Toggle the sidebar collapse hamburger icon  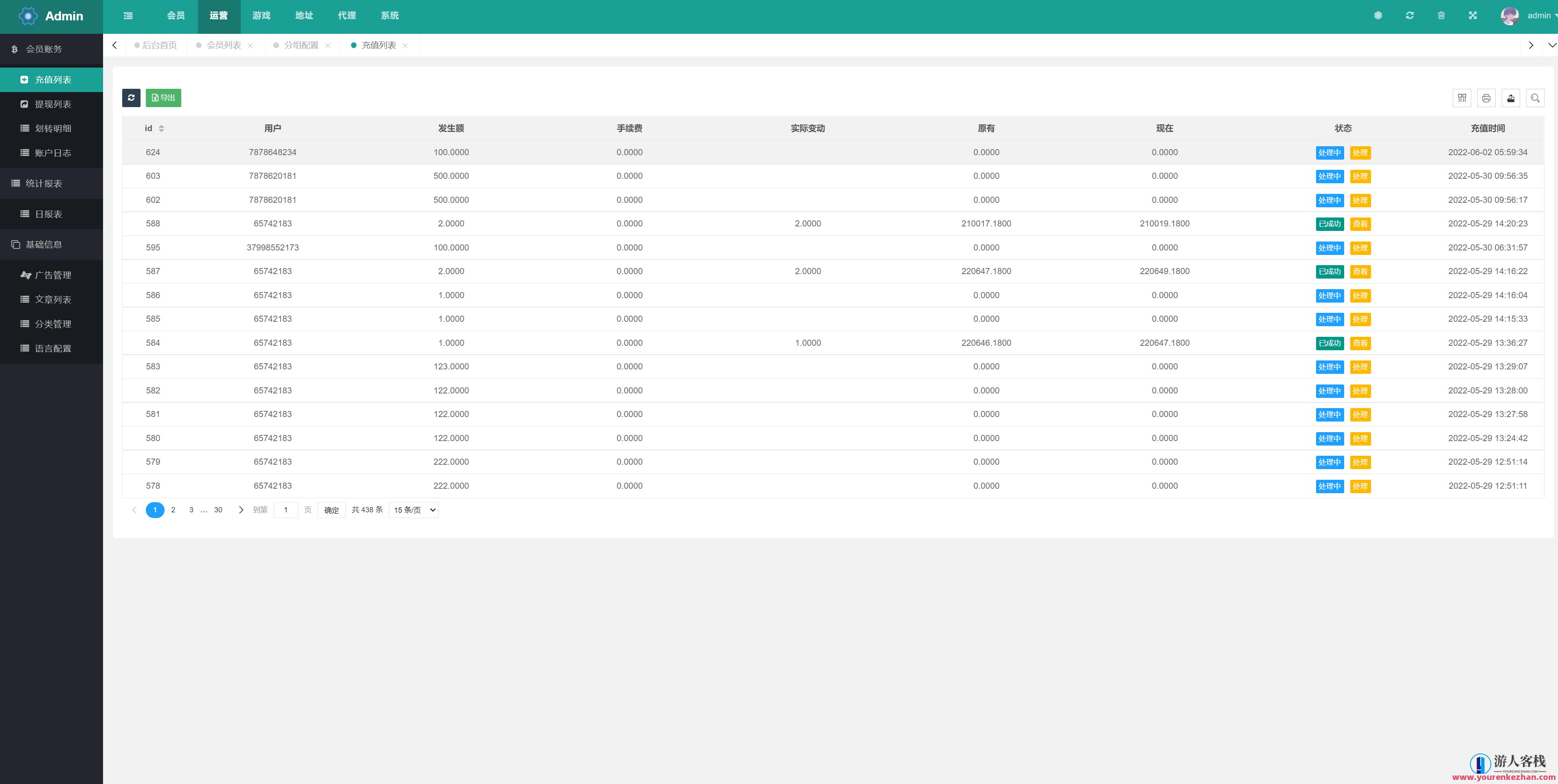click(128, 16)
